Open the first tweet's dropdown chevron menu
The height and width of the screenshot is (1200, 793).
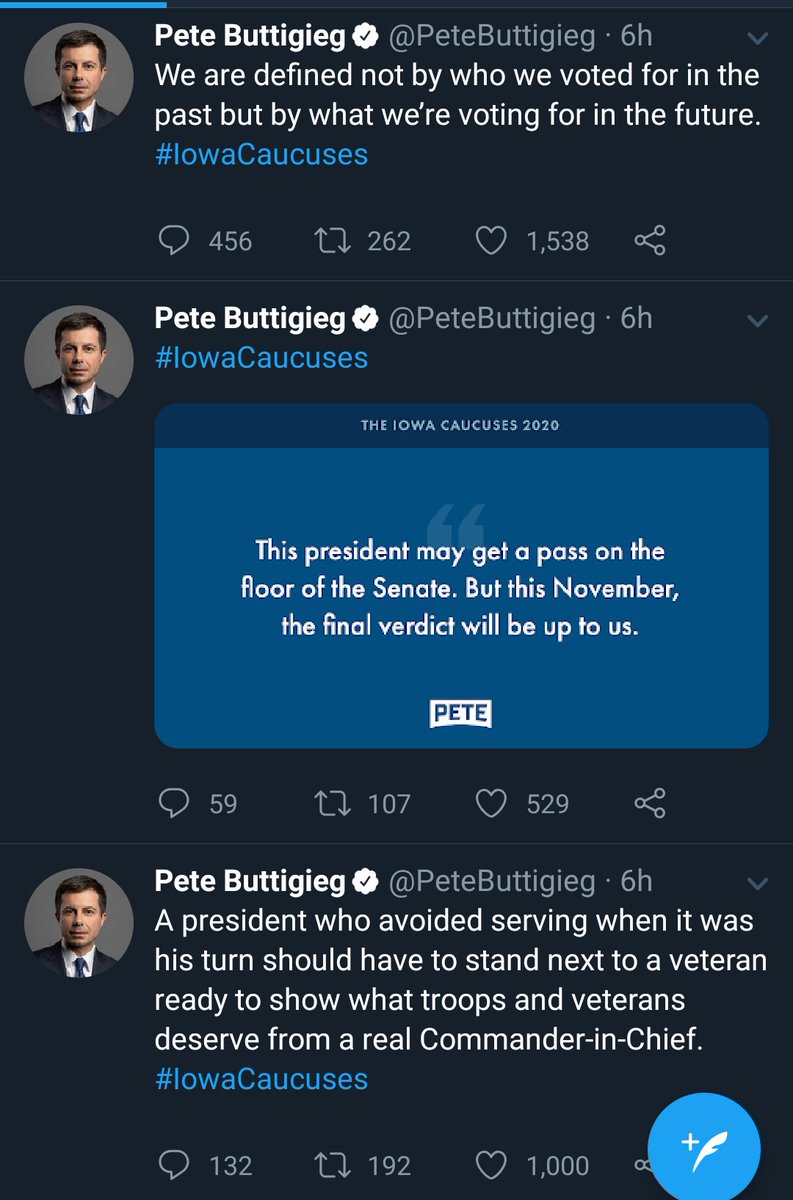tap(758, 40)
